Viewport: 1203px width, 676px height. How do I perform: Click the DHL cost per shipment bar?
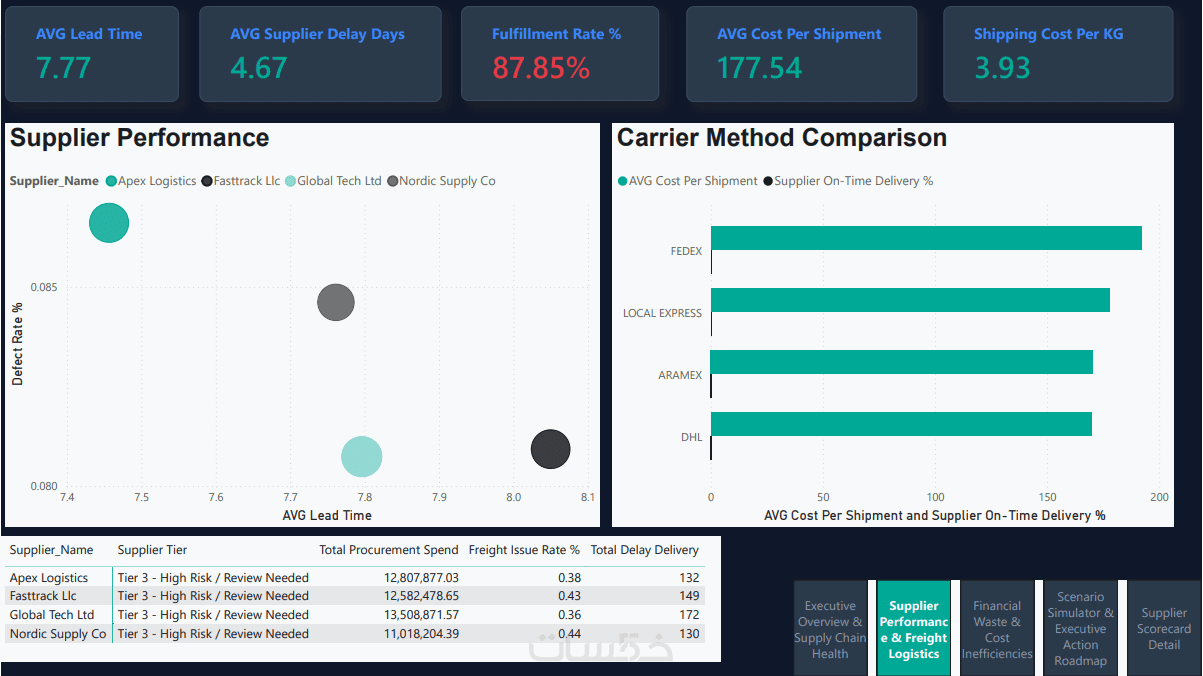tap(901, 424)
